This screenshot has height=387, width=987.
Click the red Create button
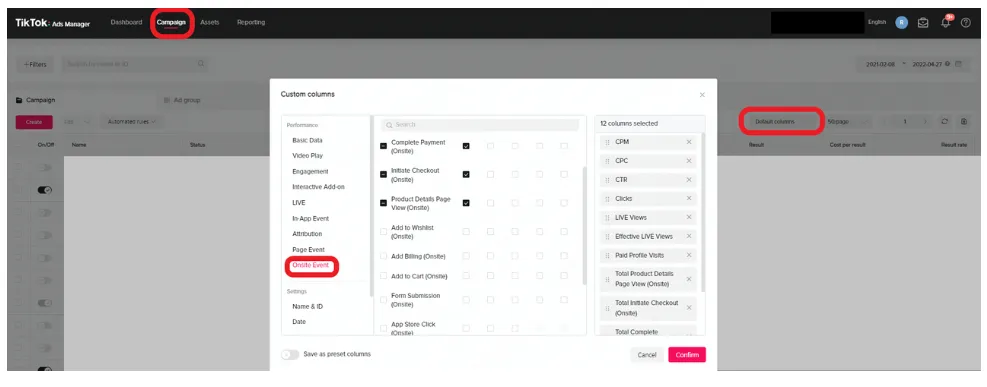pyautogui.click(x=34, y=121)
